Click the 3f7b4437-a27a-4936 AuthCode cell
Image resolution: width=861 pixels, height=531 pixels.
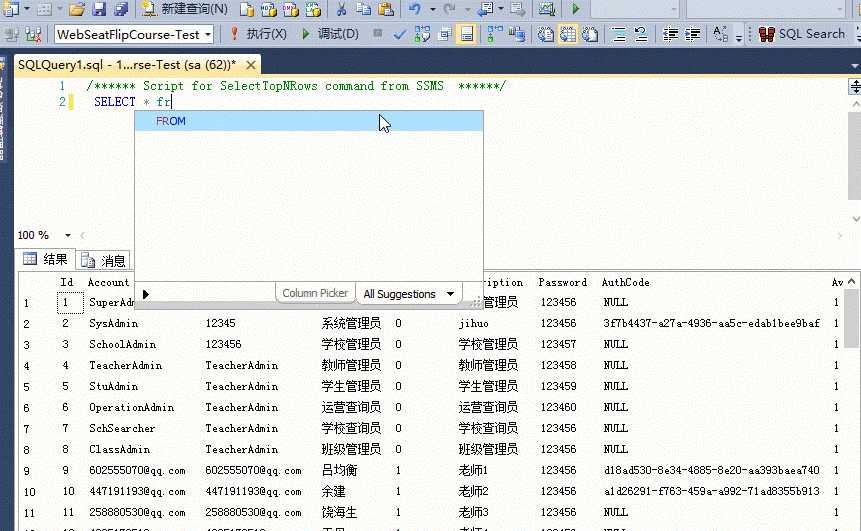tap(711, 323)
